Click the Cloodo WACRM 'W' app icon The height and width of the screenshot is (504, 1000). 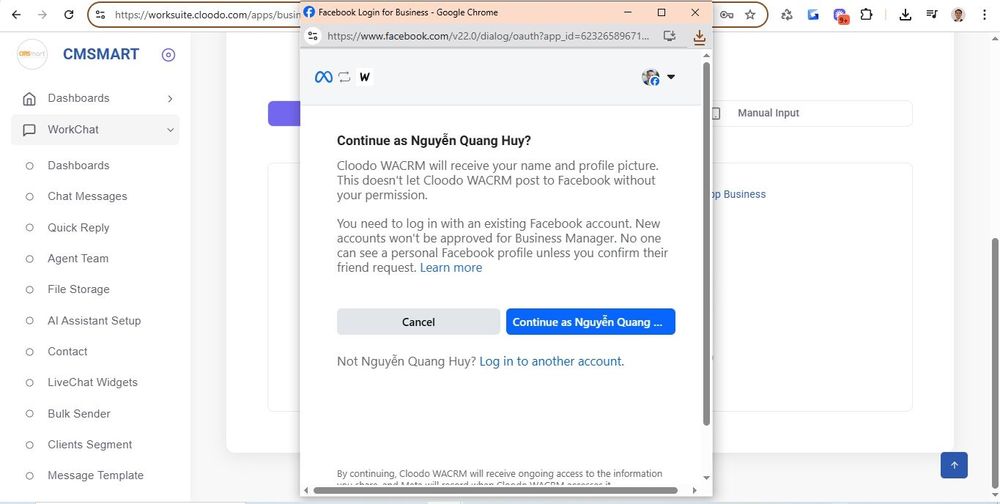point(365,77)
